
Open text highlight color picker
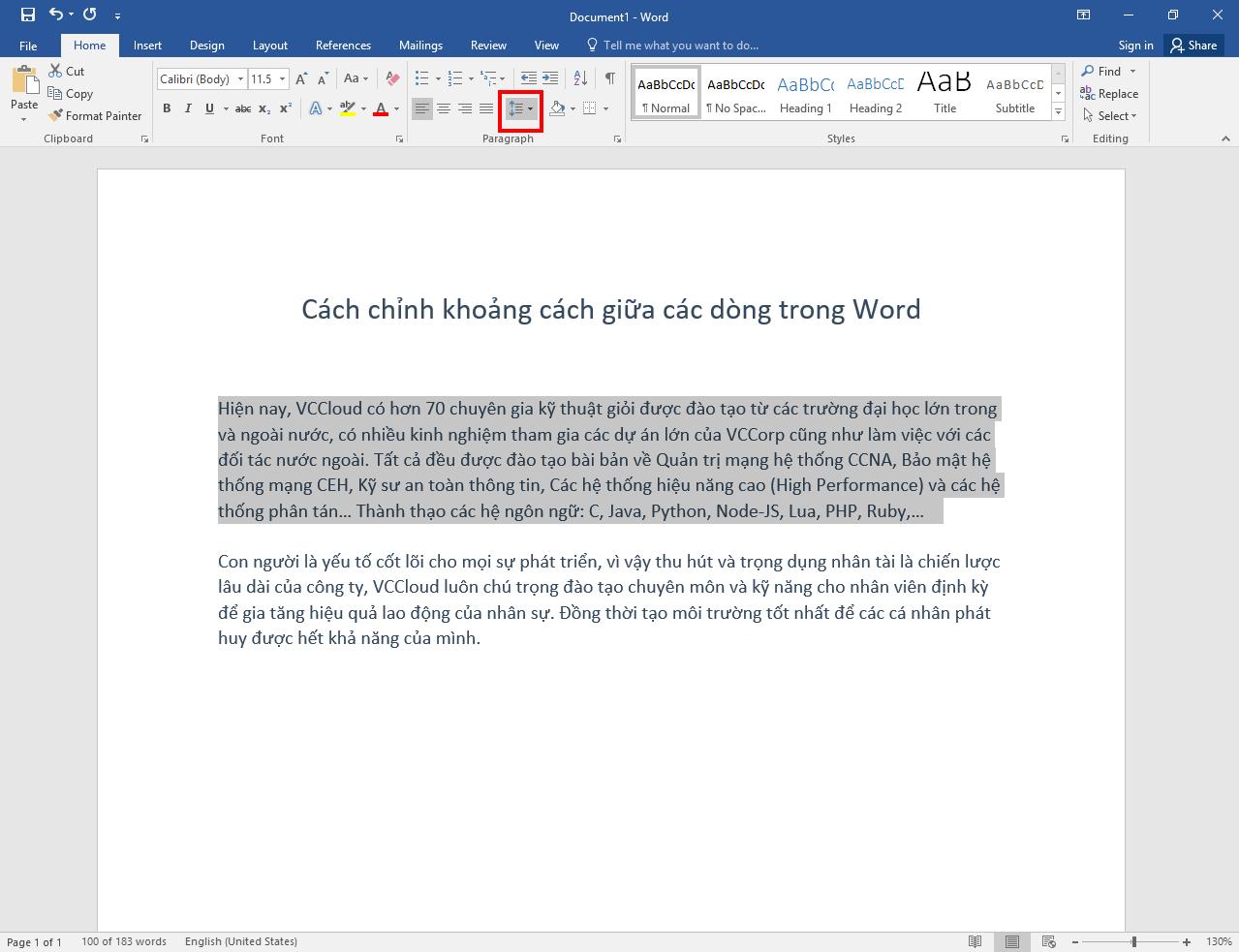coord(349,109)
